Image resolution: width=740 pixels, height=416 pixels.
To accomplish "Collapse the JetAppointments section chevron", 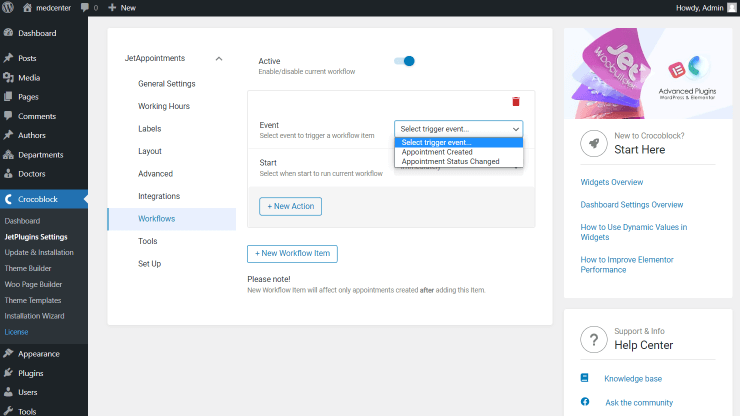I will pos(219,59).
